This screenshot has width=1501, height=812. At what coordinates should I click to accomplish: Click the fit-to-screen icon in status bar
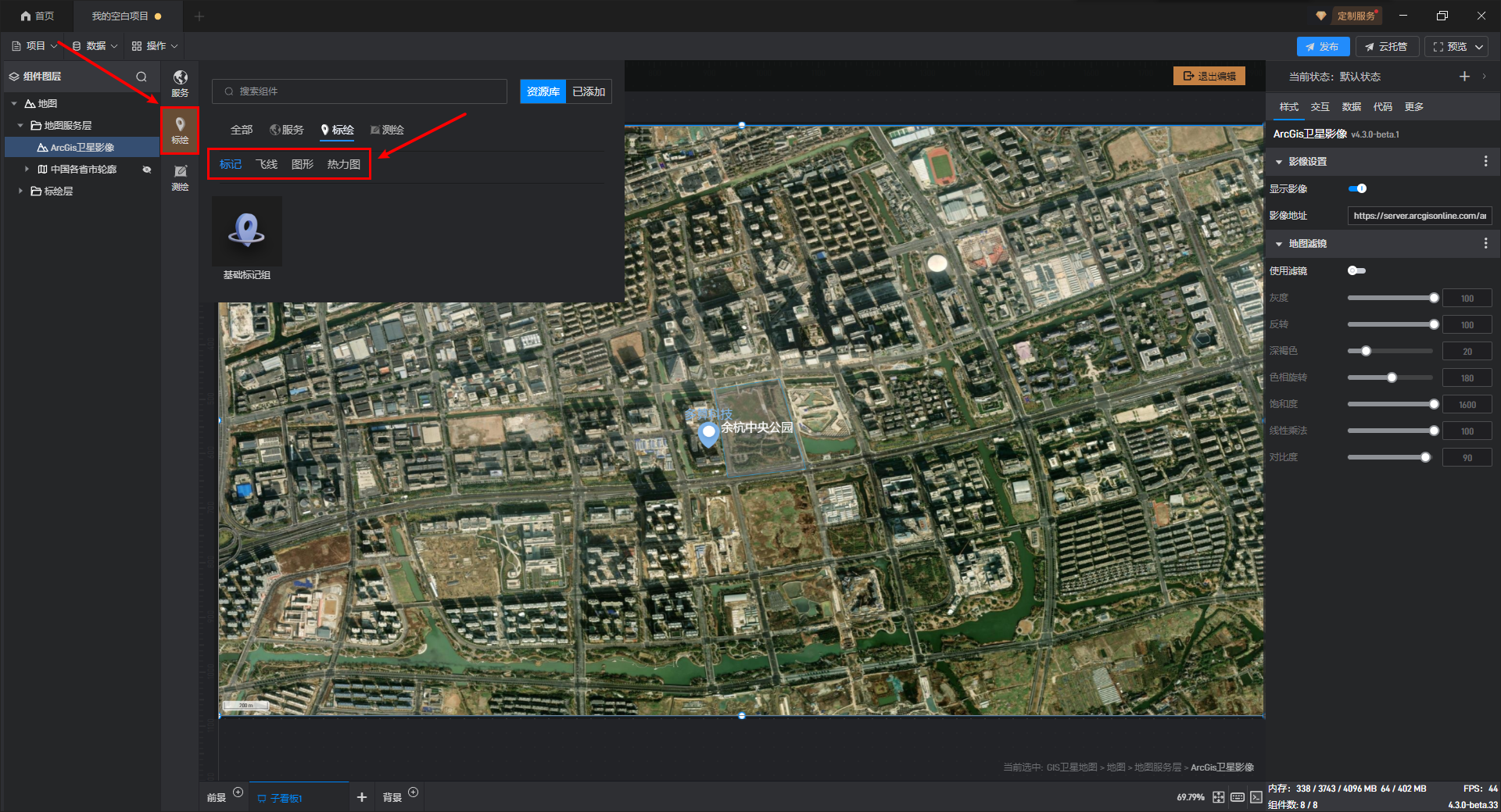pos(1219,797)
